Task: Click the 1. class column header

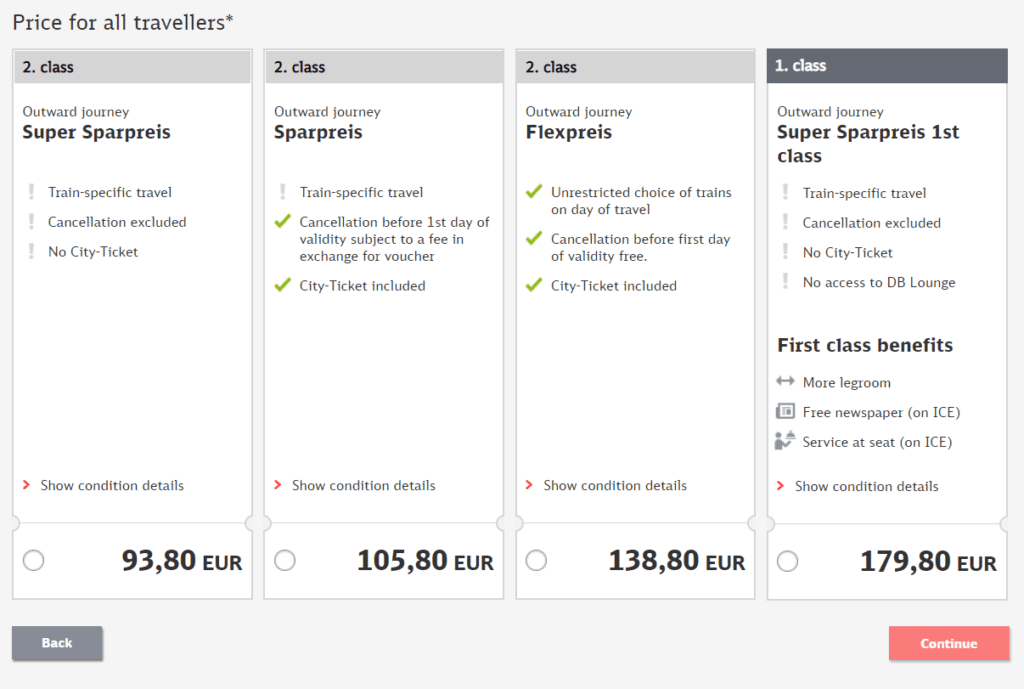Action: [x=886, y=65]
